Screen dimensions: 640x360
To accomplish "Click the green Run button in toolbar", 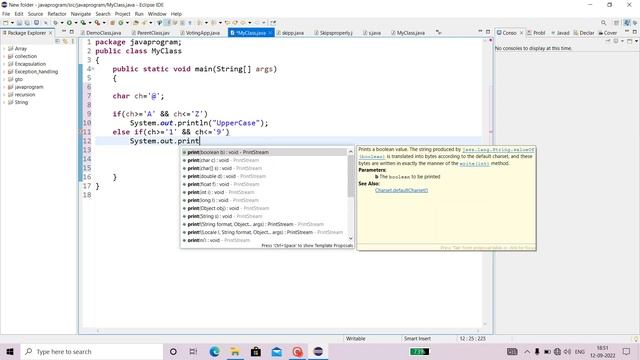I will (x=69, y=23).
